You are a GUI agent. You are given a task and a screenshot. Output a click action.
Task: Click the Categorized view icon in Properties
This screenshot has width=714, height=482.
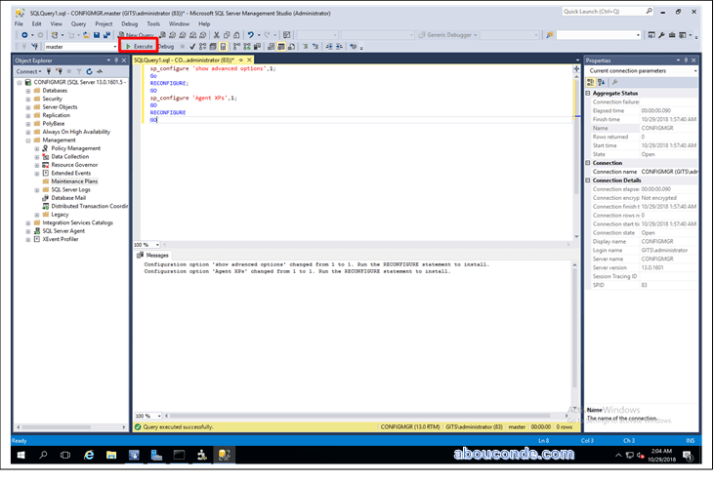(x=591, y=82)
